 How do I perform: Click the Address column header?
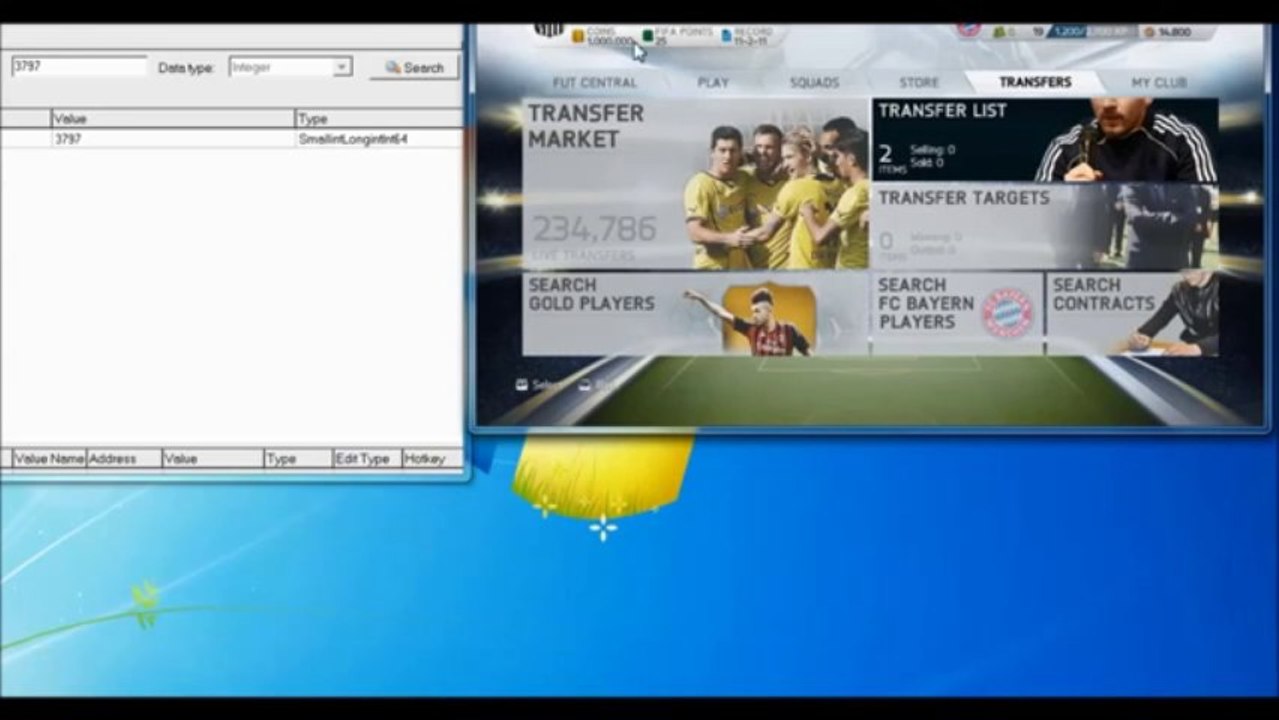[x=124, y=459]
